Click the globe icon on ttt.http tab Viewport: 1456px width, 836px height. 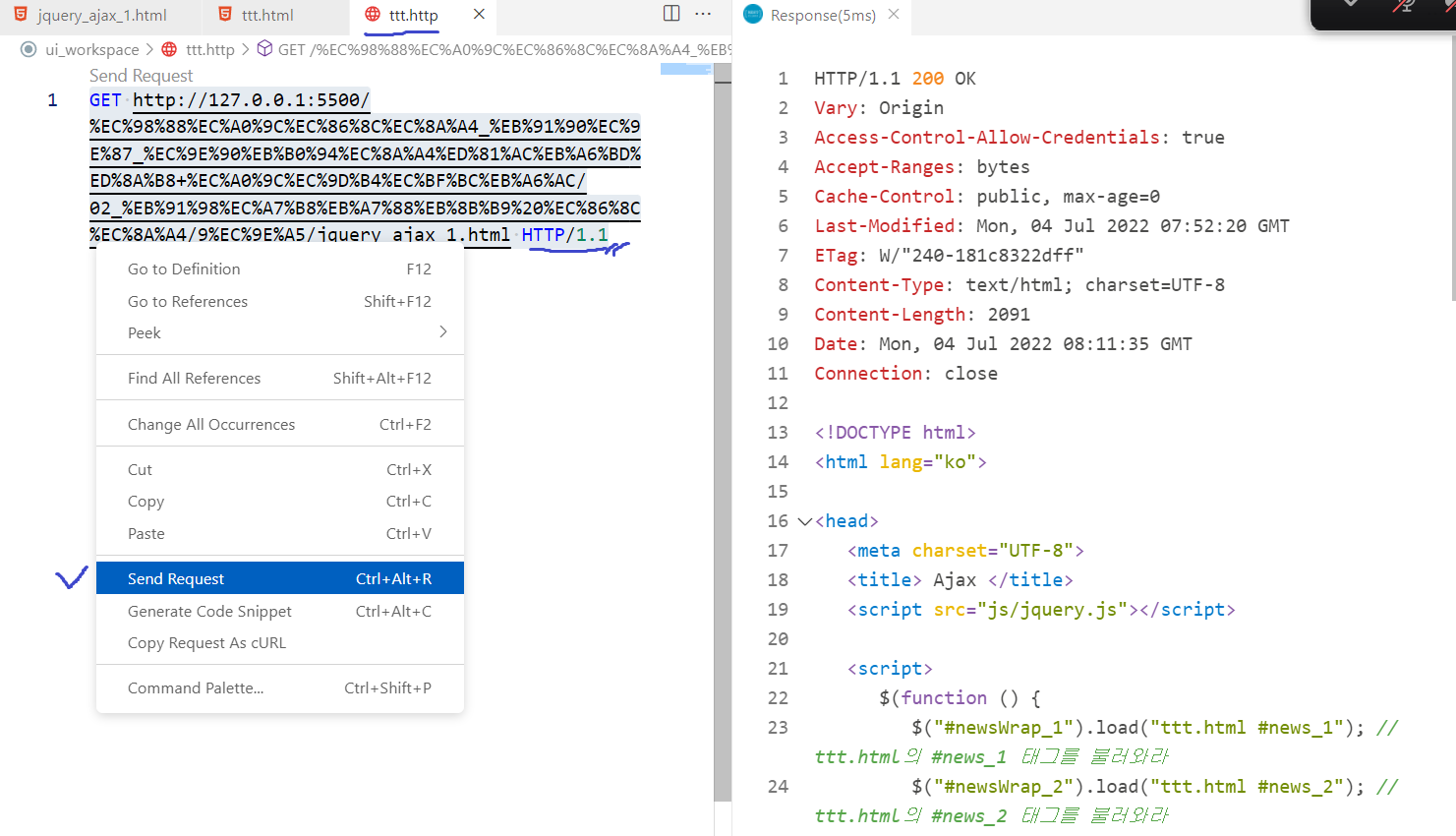coord(373,15)
